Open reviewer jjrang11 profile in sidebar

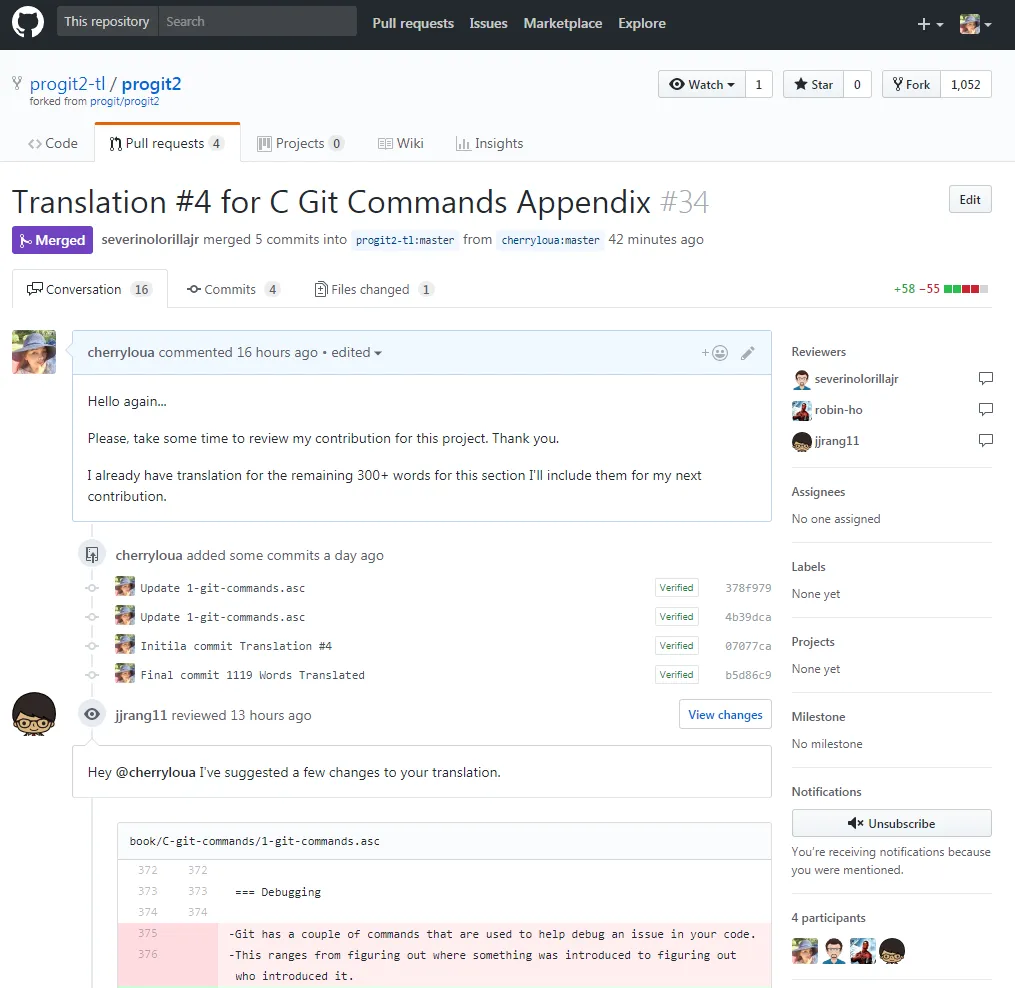point(836,441)
